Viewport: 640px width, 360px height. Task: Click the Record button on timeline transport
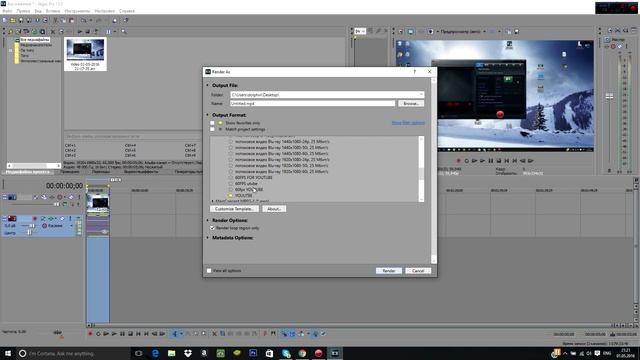[x=90, y=334]
